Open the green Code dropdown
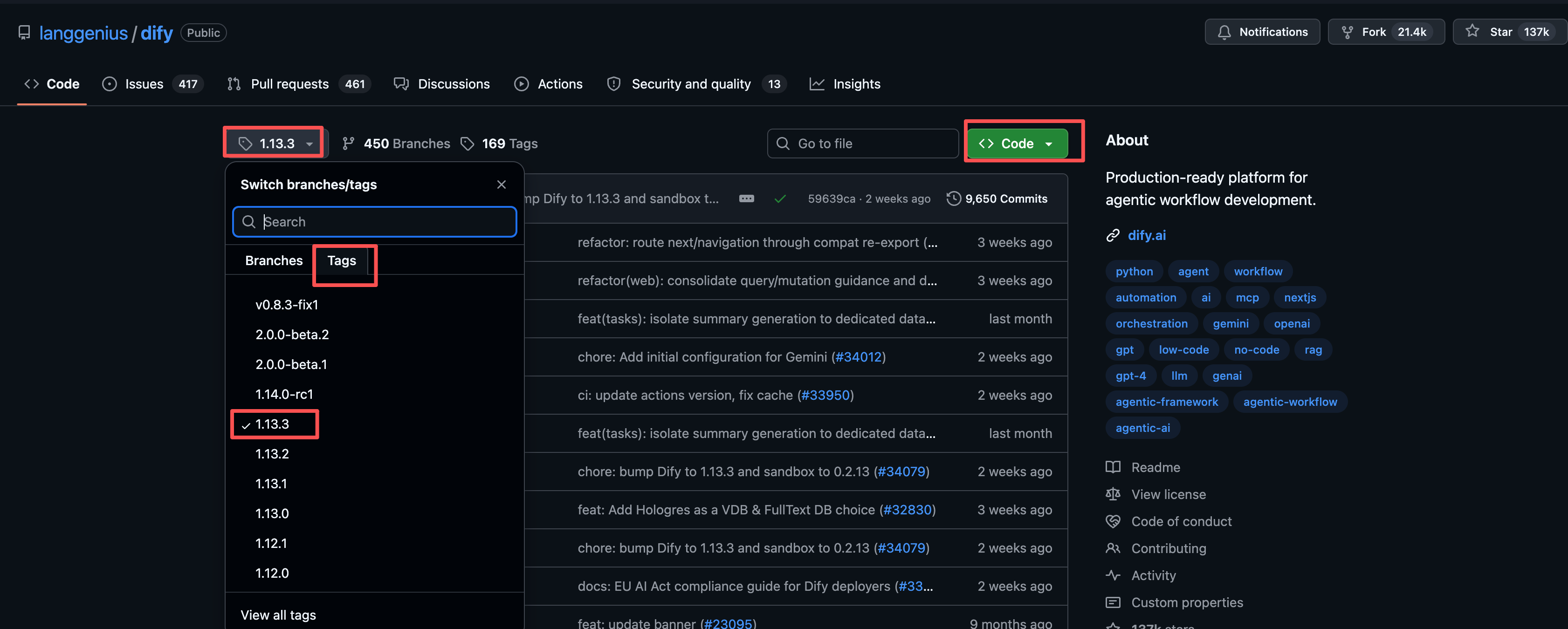Viewport: 1568px width, 629px height. 1017,144
